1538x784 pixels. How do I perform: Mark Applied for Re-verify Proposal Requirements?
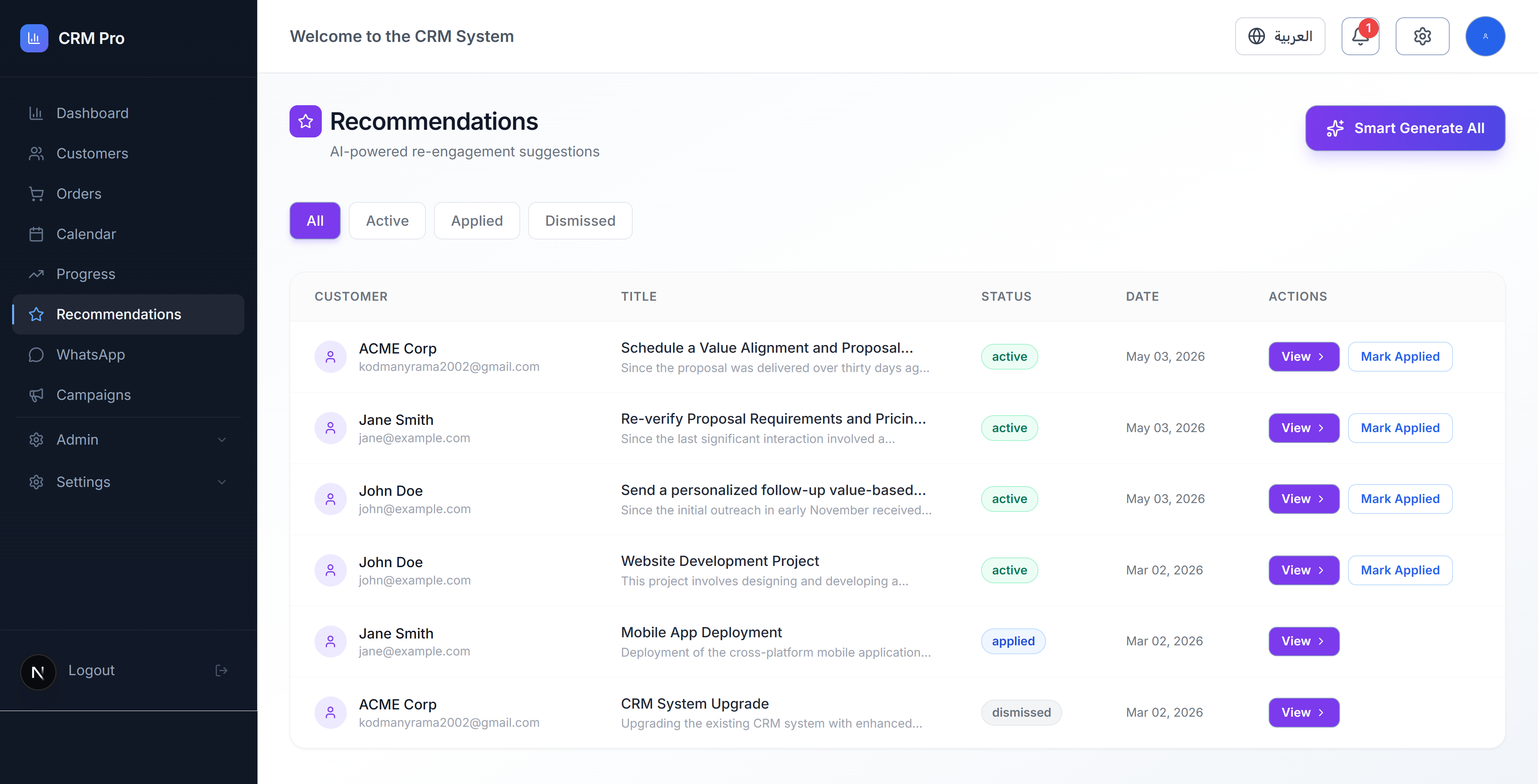[x=1400, y=428]
